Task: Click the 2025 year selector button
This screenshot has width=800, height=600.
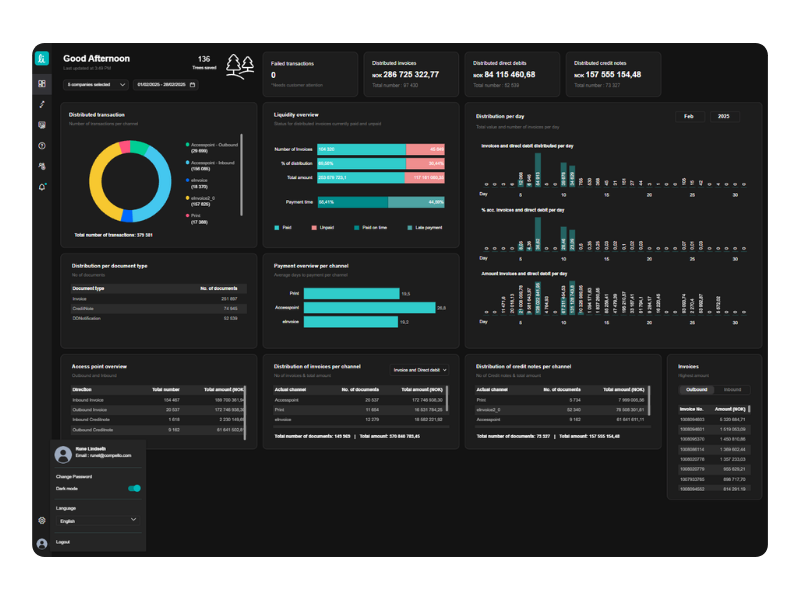Action: tap(725, 117)
